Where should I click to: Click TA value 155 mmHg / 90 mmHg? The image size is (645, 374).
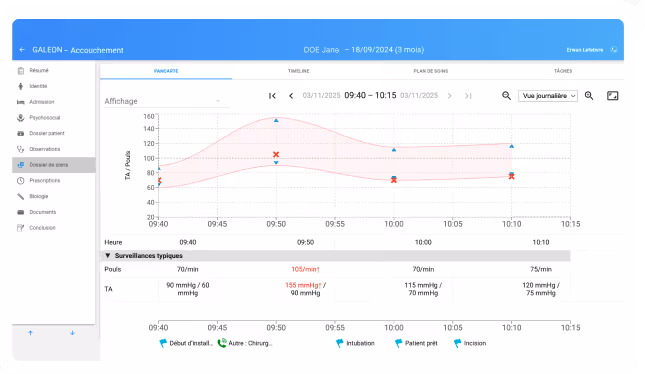[305, 289]
